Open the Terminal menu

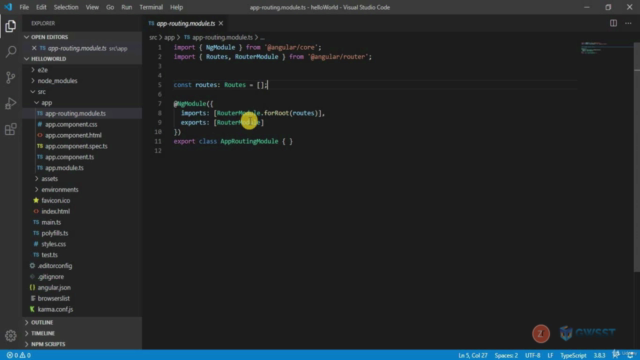(151, 7)
